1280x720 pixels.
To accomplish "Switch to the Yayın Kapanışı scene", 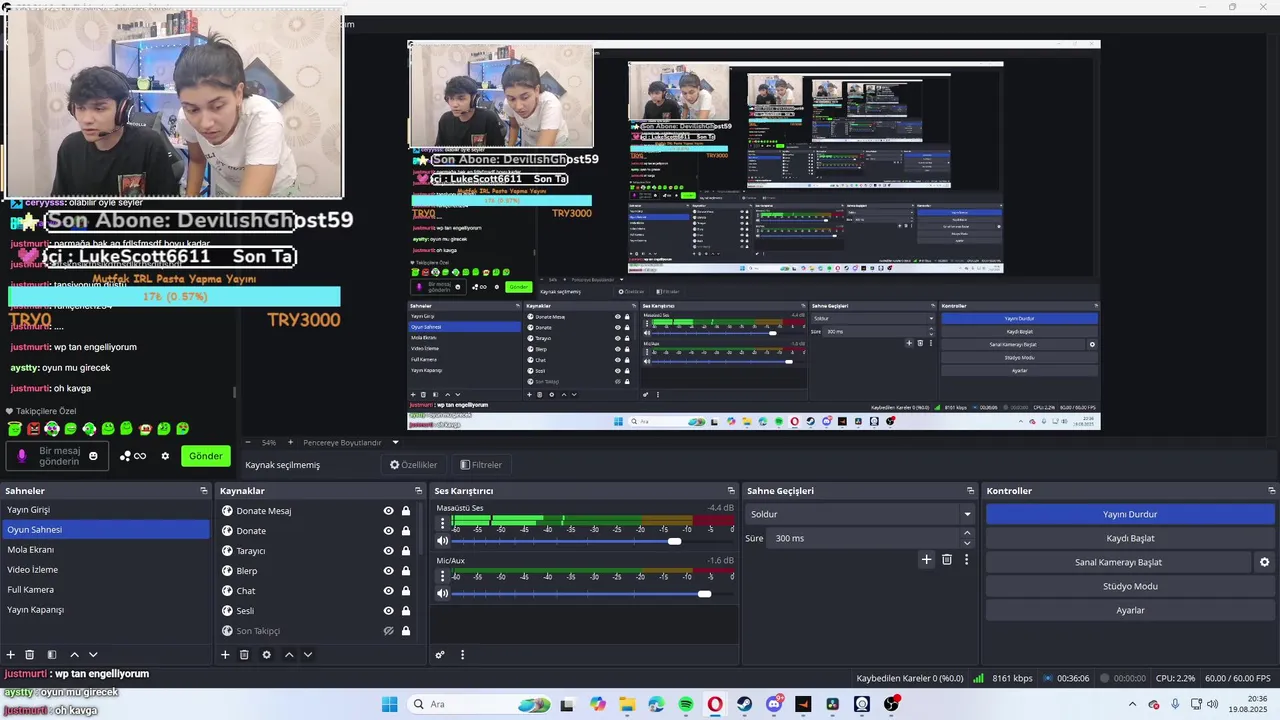I will (x=105, y=610).
